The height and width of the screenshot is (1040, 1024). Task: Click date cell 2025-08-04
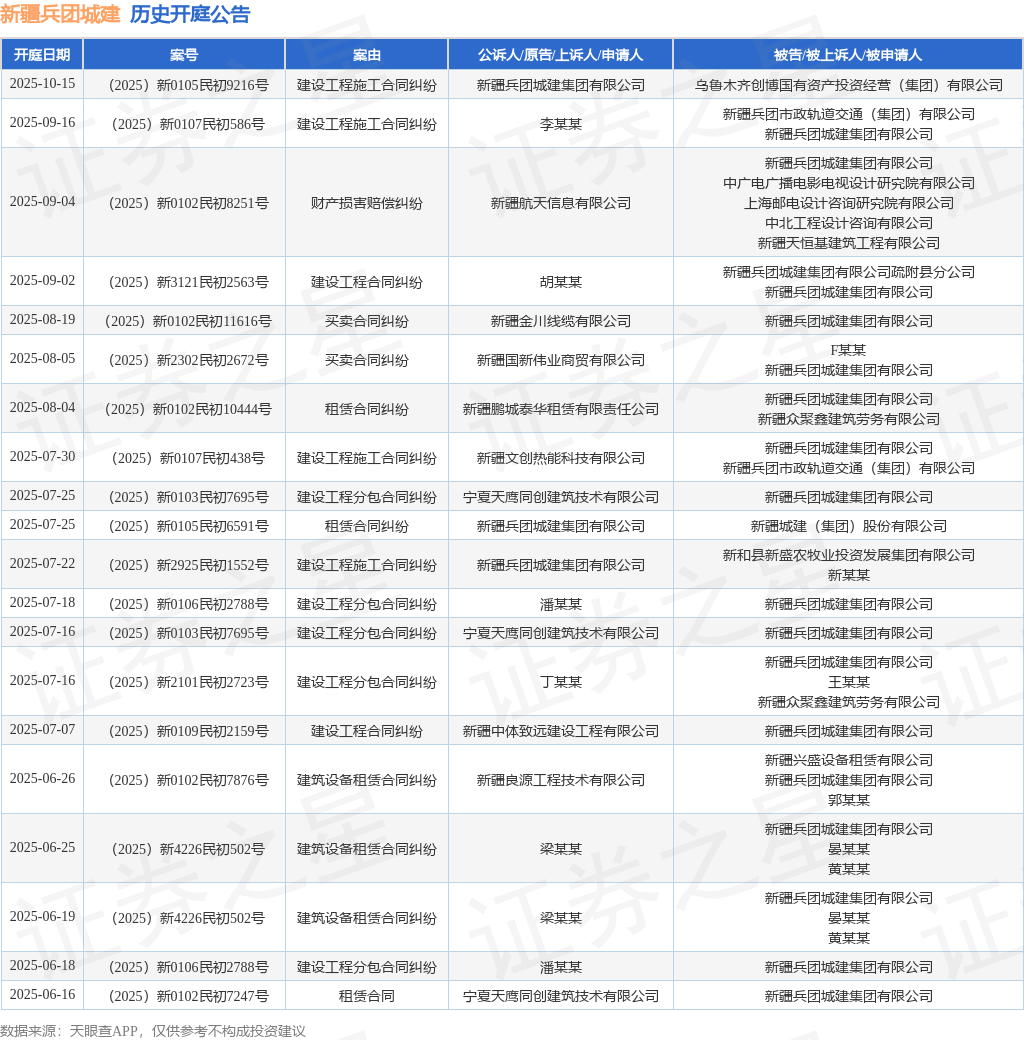(x=42, y=408)
